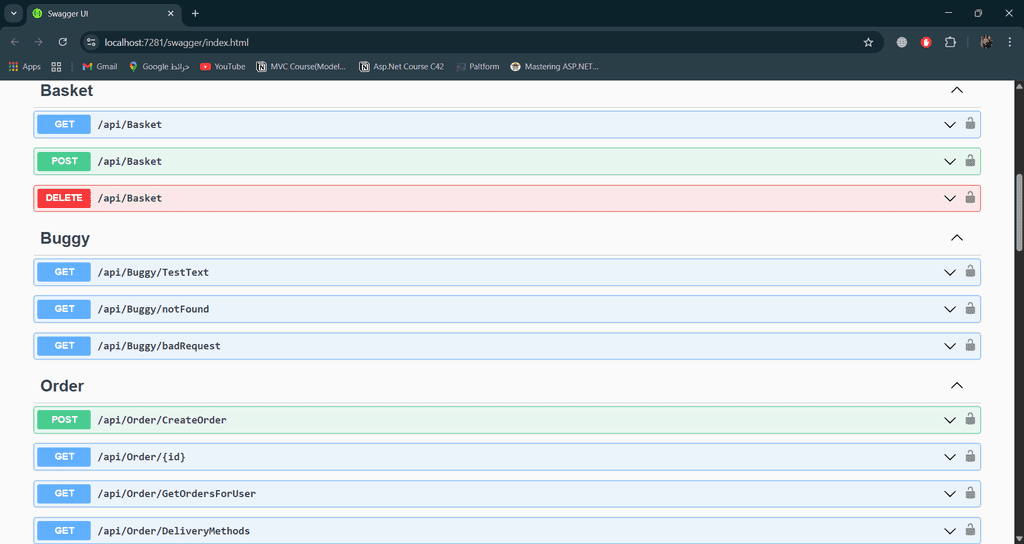This screenshot has height=544, width=1024.
Task: Click the GET button for /api/Buggy/badRequest
Action: (x=64, y=346)
